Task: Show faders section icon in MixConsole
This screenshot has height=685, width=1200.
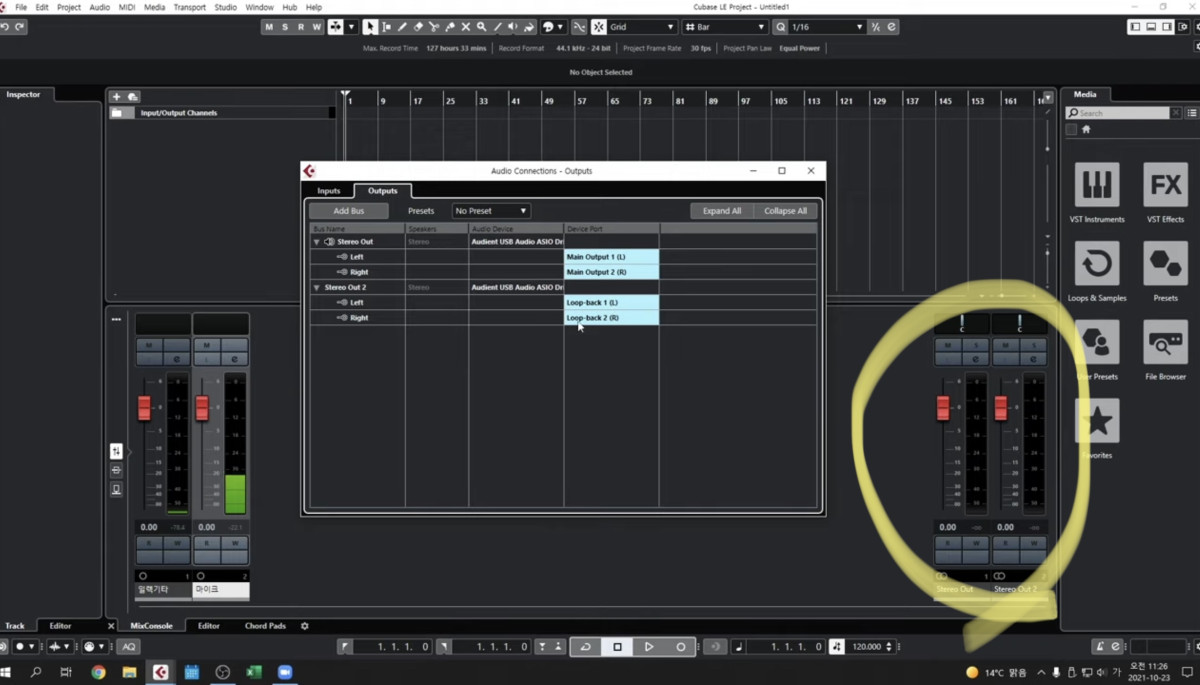Action: tap(116, 452)
